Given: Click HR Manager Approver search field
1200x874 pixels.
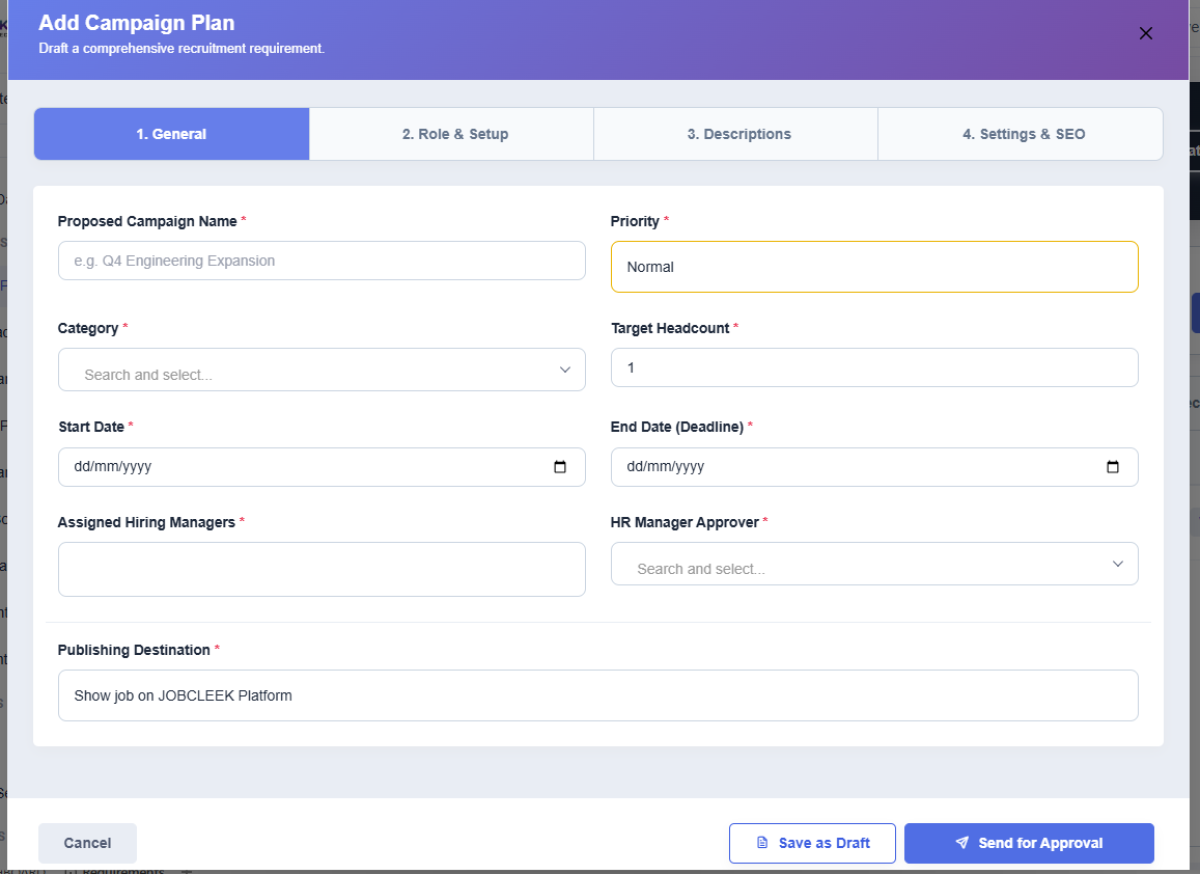Looking at the screenshot, I should click(x=874, y=563).
